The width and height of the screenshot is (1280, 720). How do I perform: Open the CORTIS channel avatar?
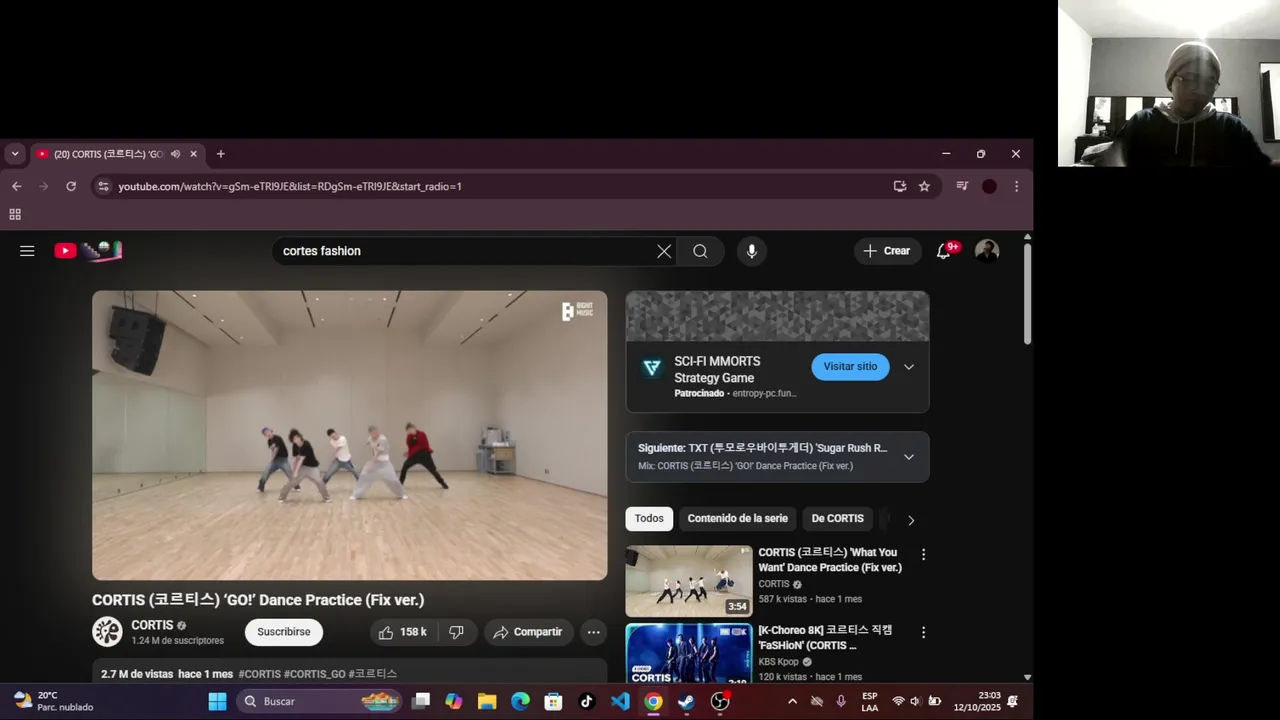[x=107, y=632]
